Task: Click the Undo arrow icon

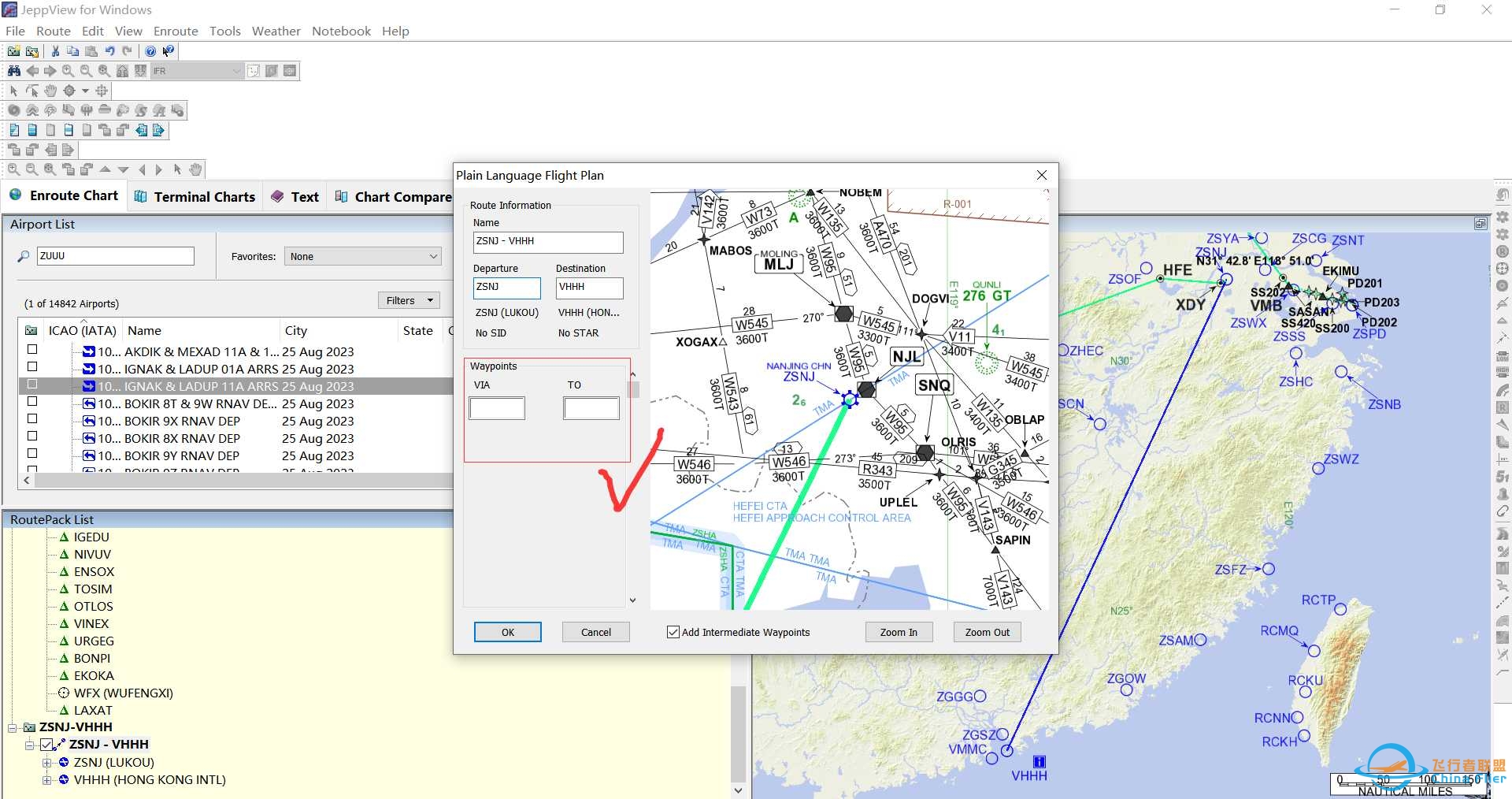Action: pyautogui.click(x=109, y=51)
